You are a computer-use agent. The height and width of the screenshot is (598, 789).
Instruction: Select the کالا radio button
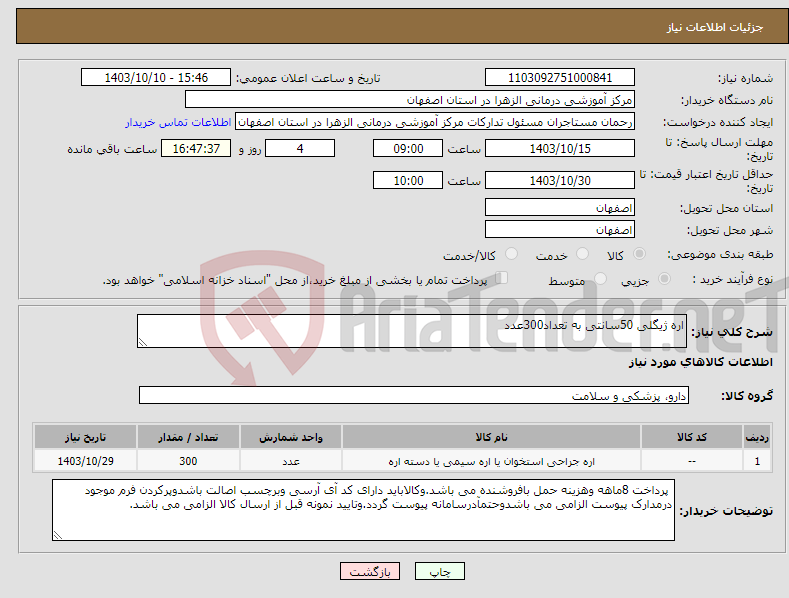[639, 254]
